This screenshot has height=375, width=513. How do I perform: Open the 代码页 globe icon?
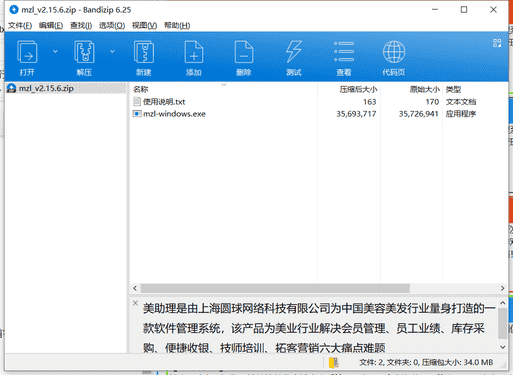[x=394, y=57]
